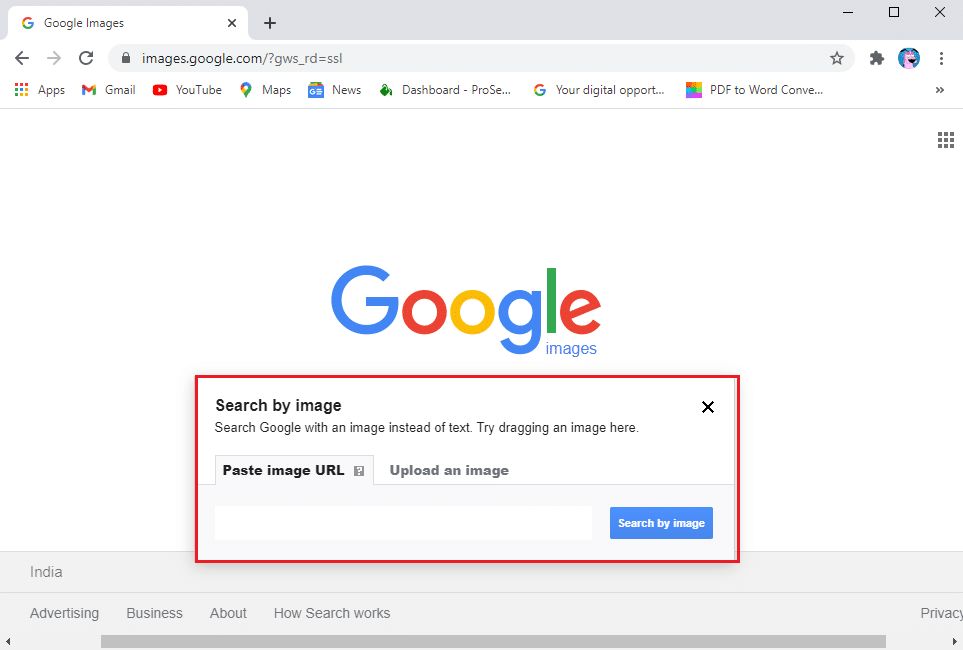The image size is (963, 650).
Task: Open the Google apps grid
Action: [945, 139]
